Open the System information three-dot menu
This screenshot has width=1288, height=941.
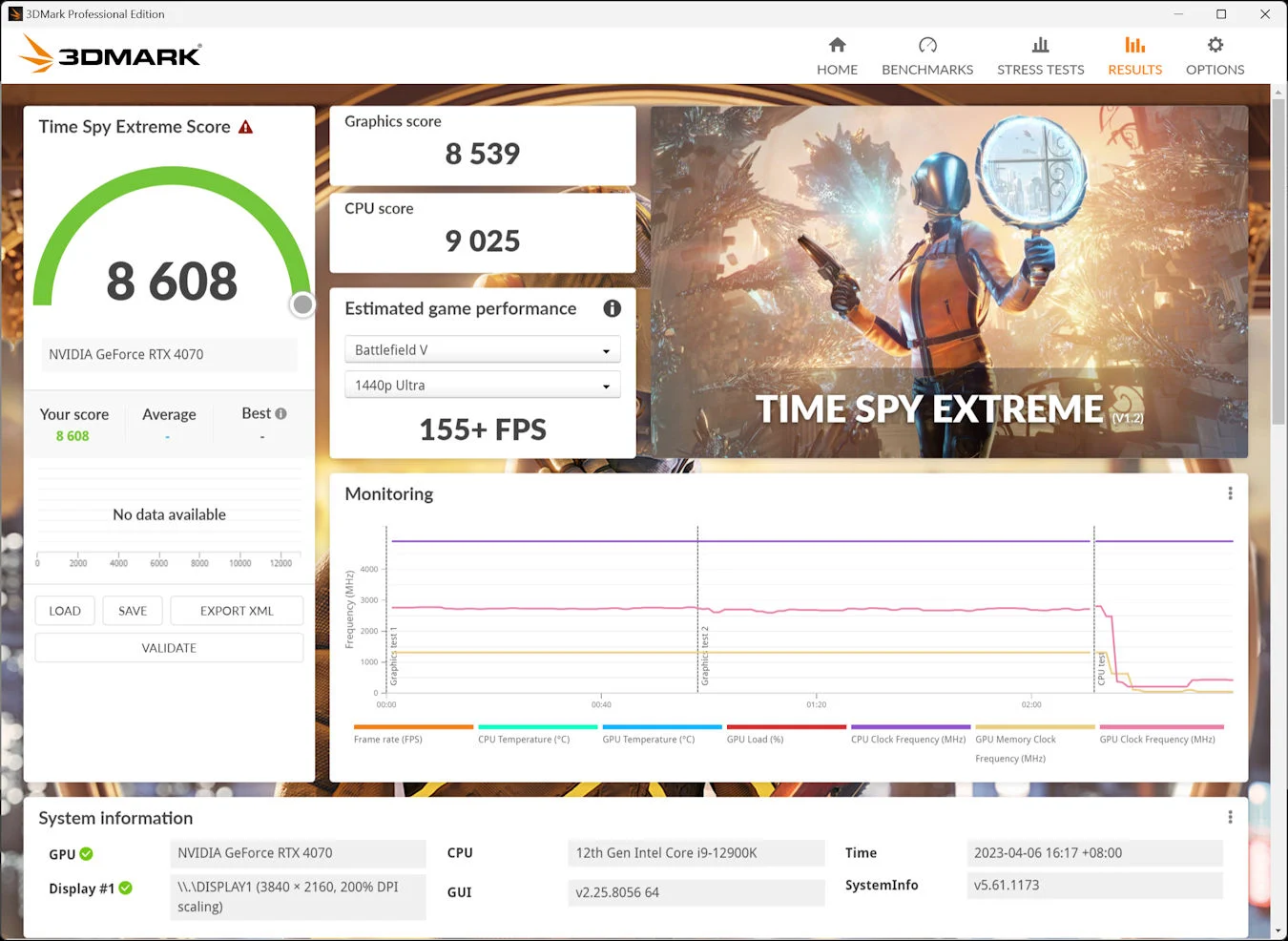pos(1230,817)
